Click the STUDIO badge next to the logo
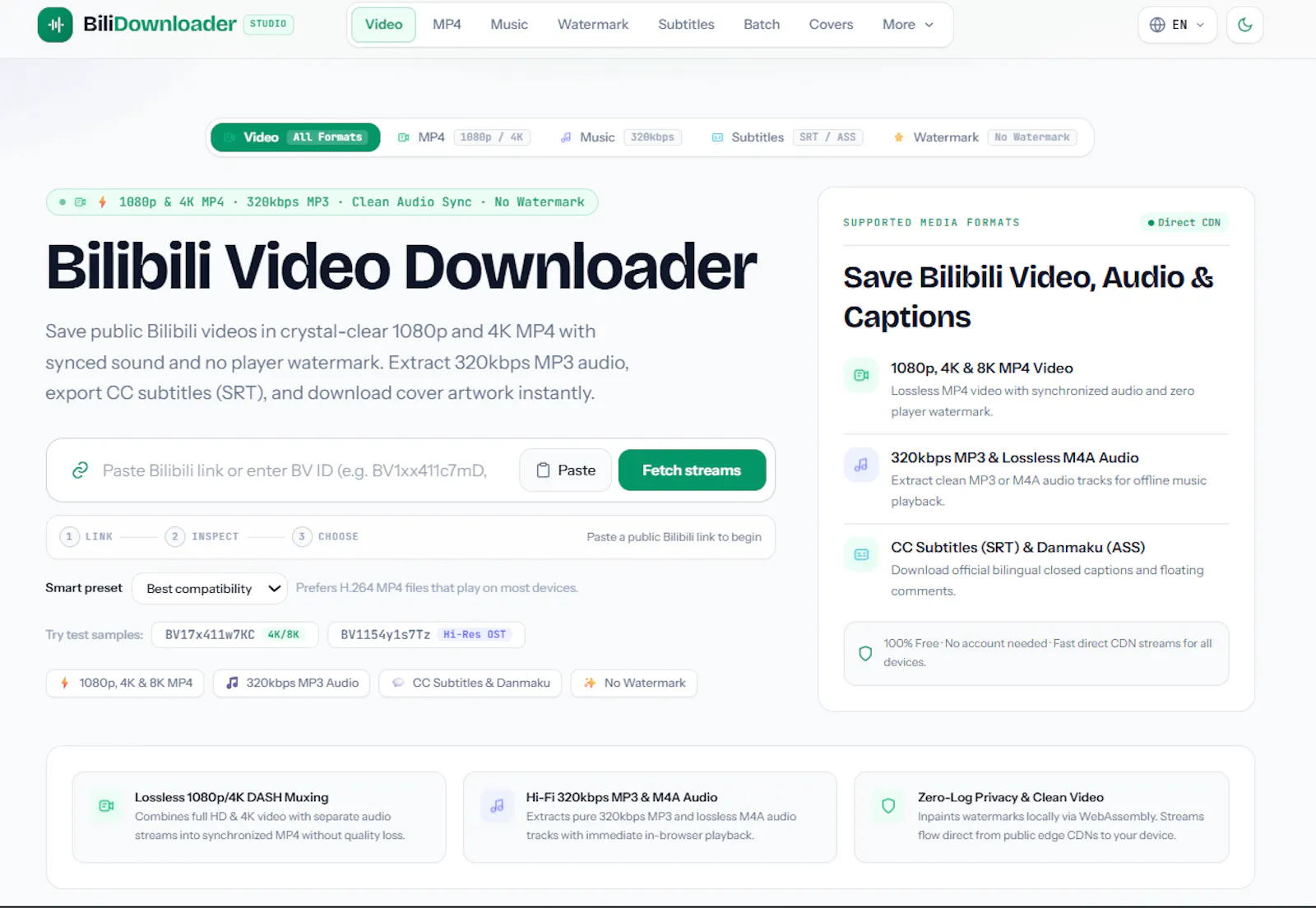This screenshot has height=908, width=1316. [268, 24]
